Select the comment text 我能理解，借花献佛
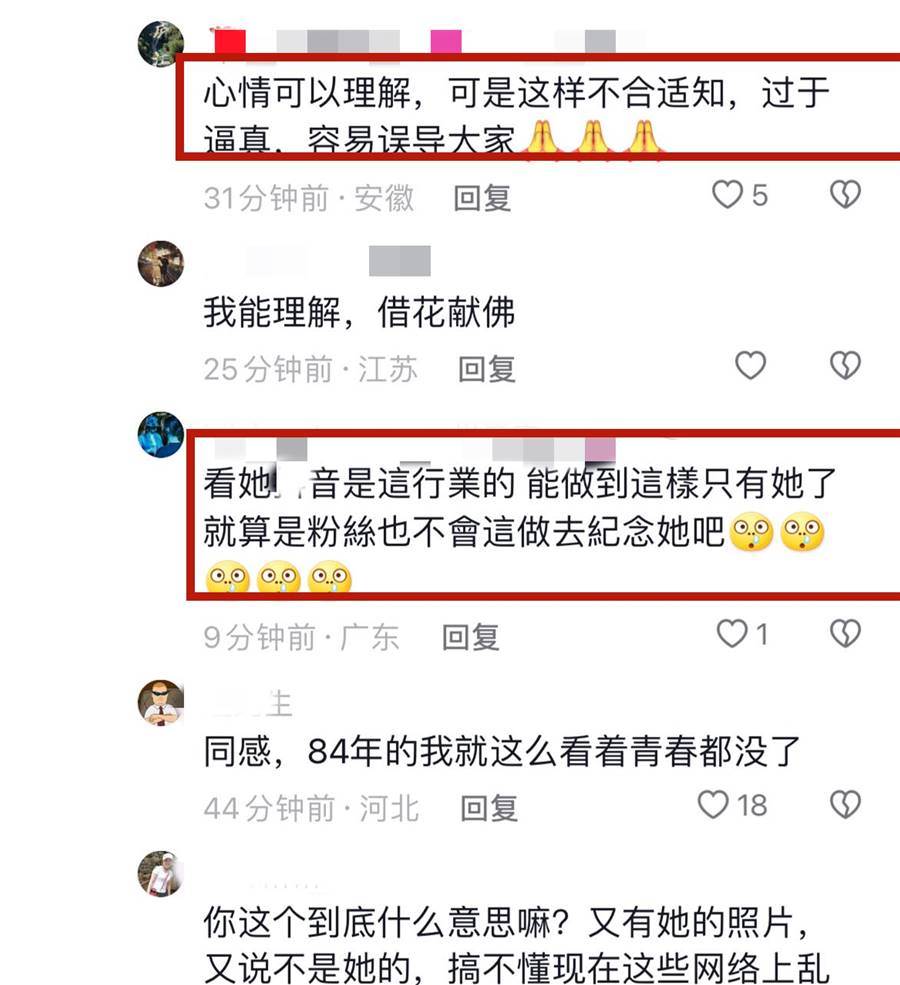The image size is (900, 985). (x=359, y=312)
